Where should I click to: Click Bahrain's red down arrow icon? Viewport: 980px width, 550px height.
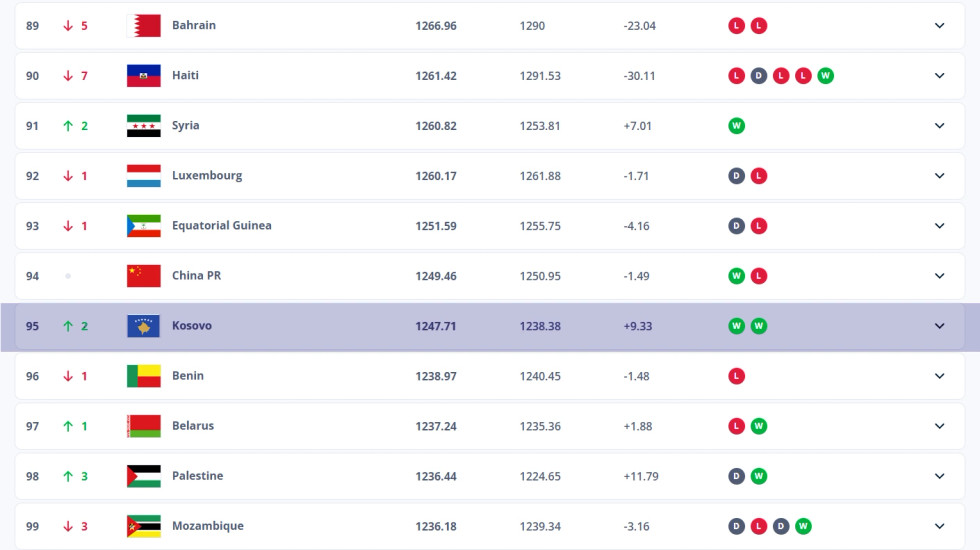(x=68, y=26)
